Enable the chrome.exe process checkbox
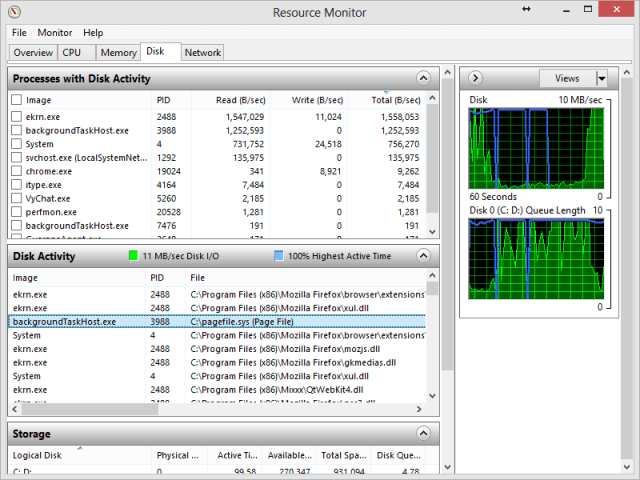 click(x=16, y=171)
